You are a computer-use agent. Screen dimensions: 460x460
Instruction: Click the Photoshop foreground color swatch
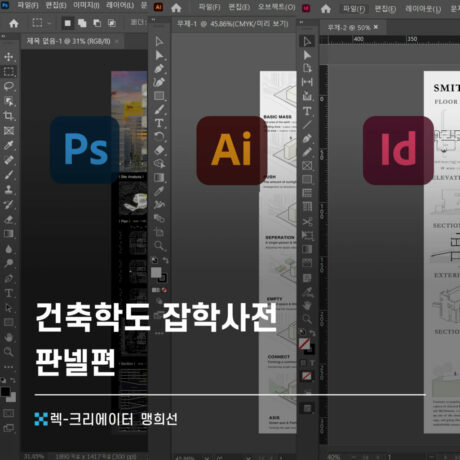(5, 392)
